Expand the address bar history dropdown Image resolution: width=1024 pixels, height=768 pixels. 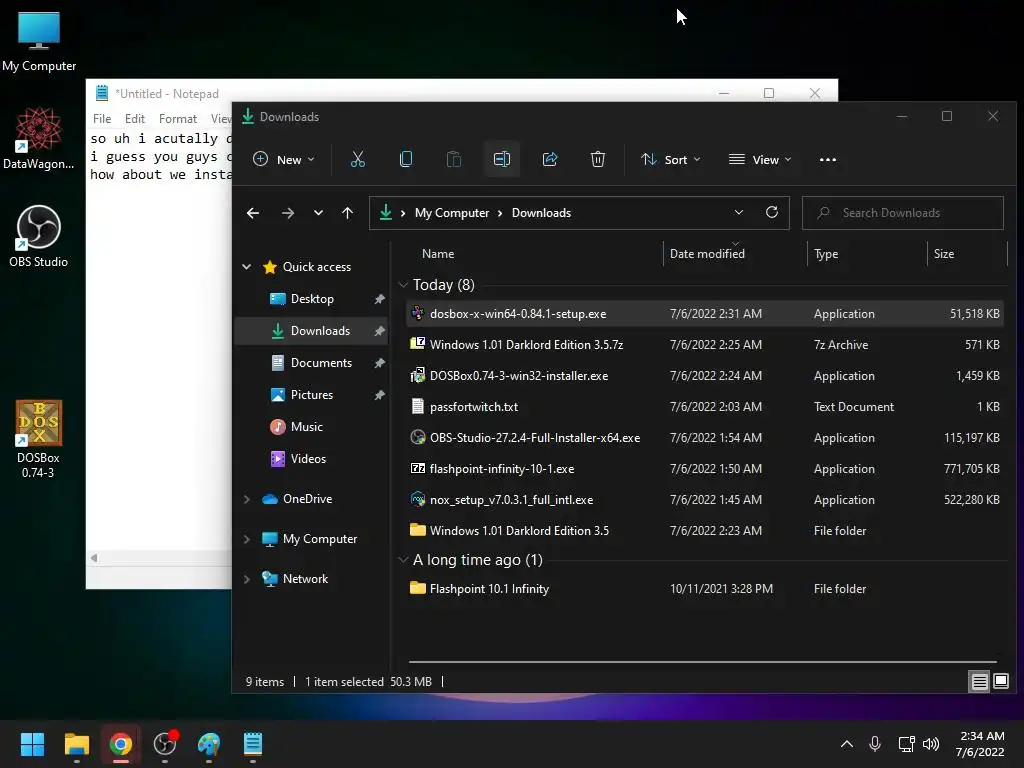pyautogui.click(x=739, y=212)
